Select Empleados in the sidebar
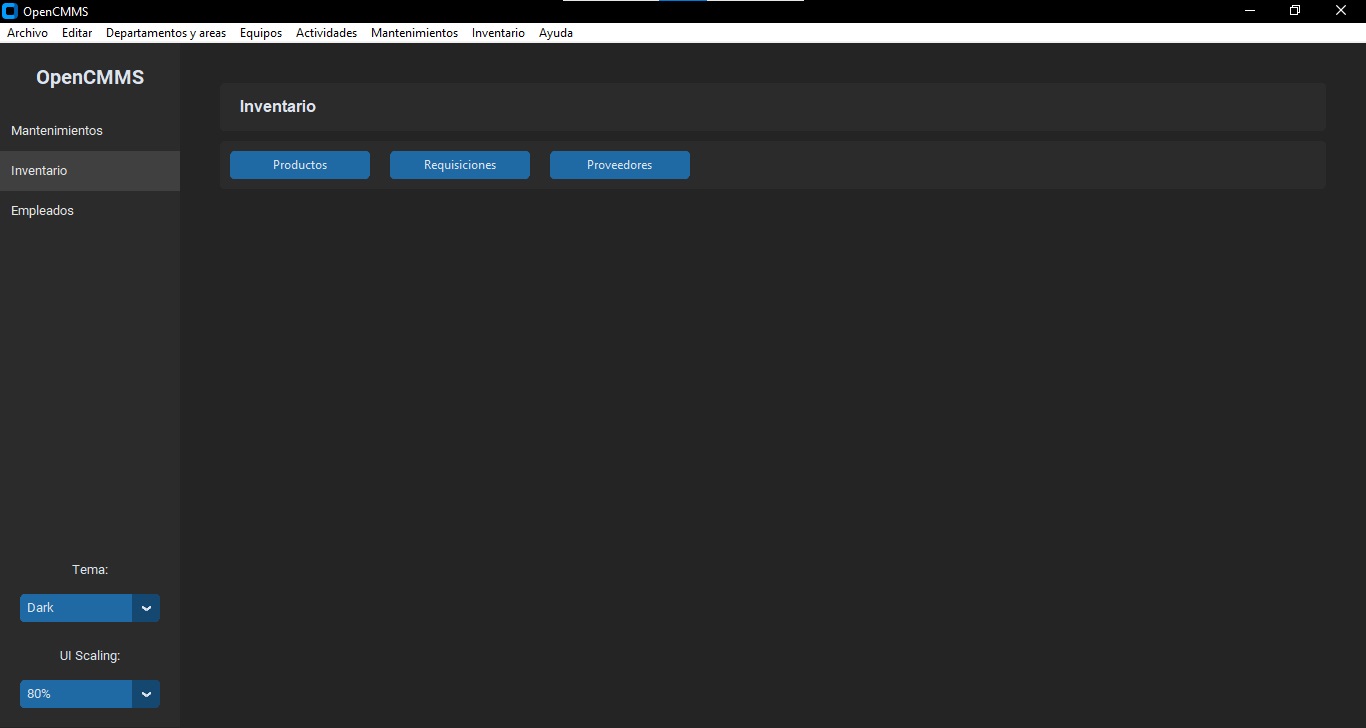This screenshot has height=728, width=1366. [x=43, y=210]
